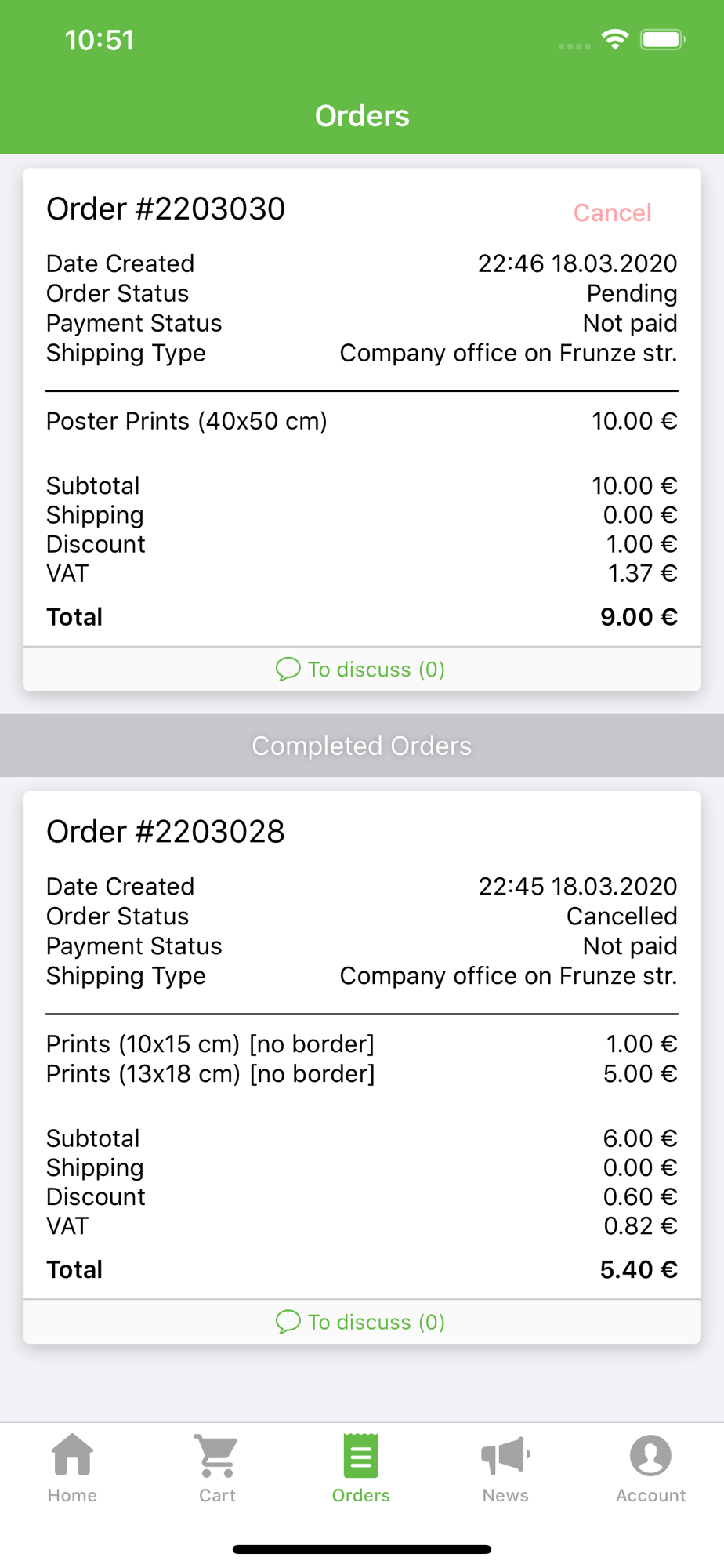
Task: Tap the battery indicator icon
Action: coord(663,40)
